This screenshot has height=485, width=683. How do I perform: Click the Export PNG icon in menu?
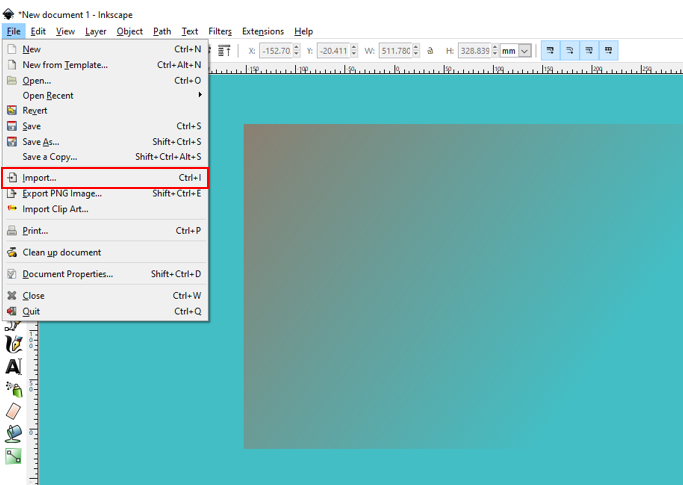12,193
